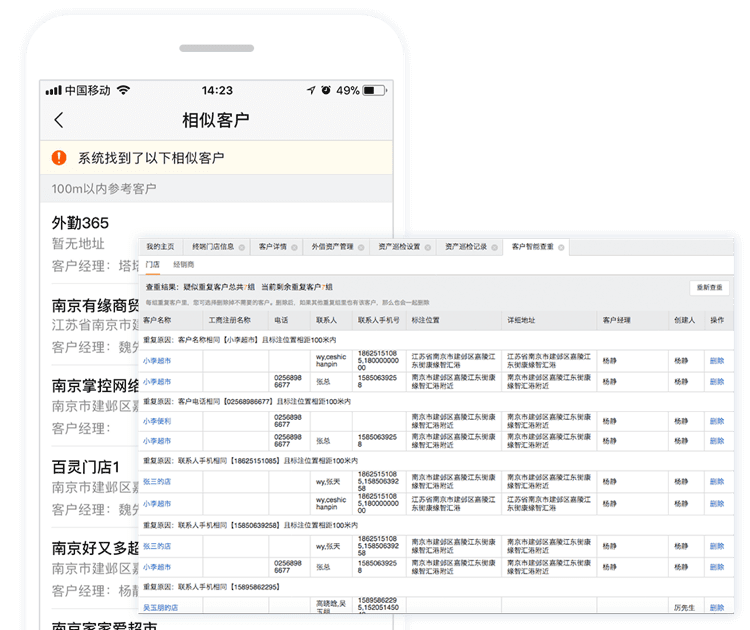Tap the orange warning exclamation icon
This screenshot has width=750, height=630.
pyautogui.click(x=59, y=157)
